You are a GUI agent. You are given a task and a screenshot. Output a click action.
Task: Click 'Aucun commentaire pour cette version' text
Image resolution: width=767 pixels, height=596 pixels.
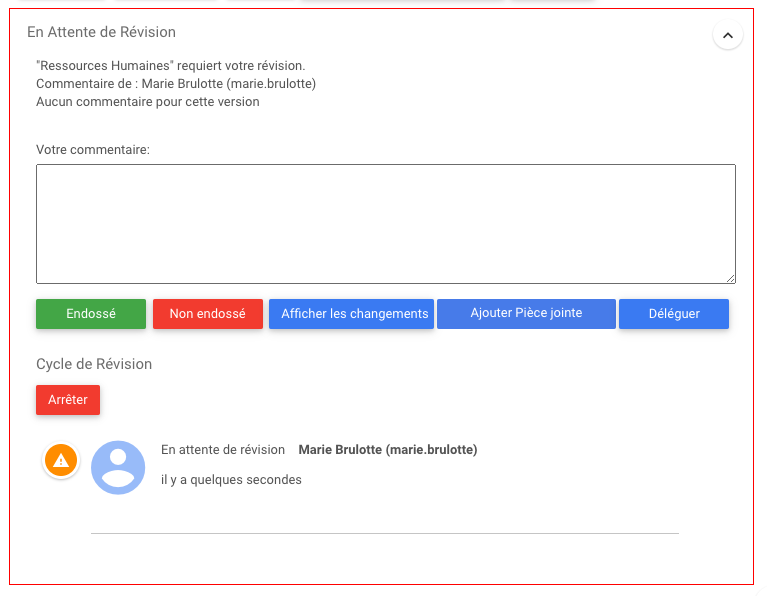pos(148,102)
